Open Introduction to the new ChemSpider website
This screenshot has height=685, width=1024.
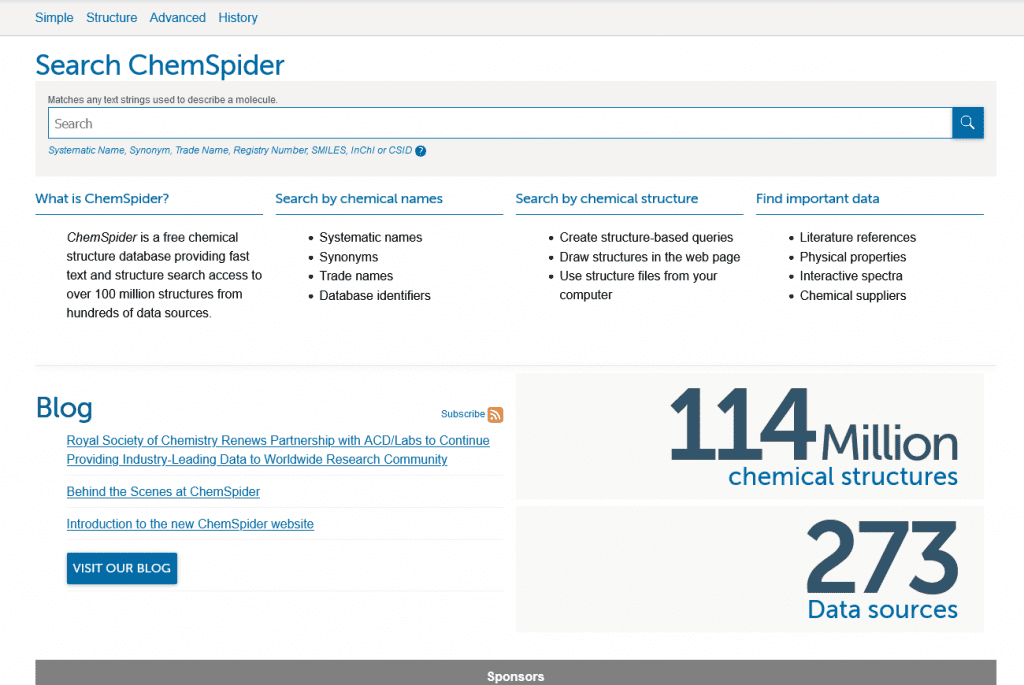[x=190, y=524]
